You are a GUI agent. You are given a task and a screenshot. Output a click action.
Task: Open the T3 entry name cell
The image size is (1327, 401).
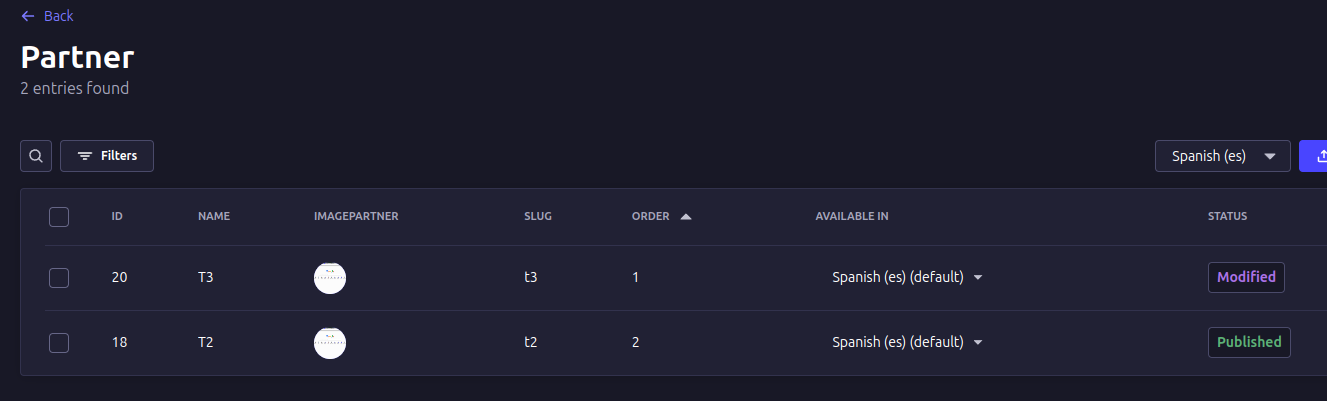[206, 278]
